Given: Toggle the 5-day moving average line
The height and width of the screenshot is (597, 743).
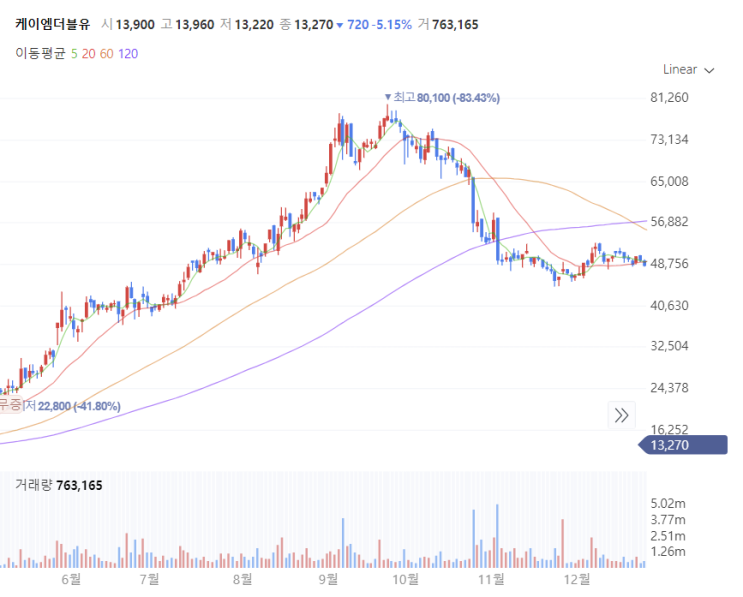Looking at the screenshot, I should (x=74, y=53).
